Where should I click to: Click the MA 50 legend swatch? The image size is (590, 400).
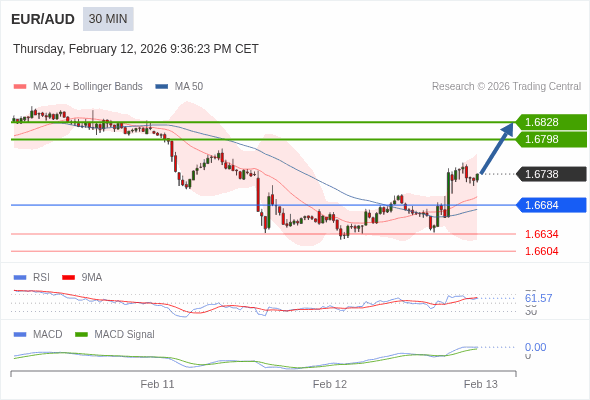(162, 87)
